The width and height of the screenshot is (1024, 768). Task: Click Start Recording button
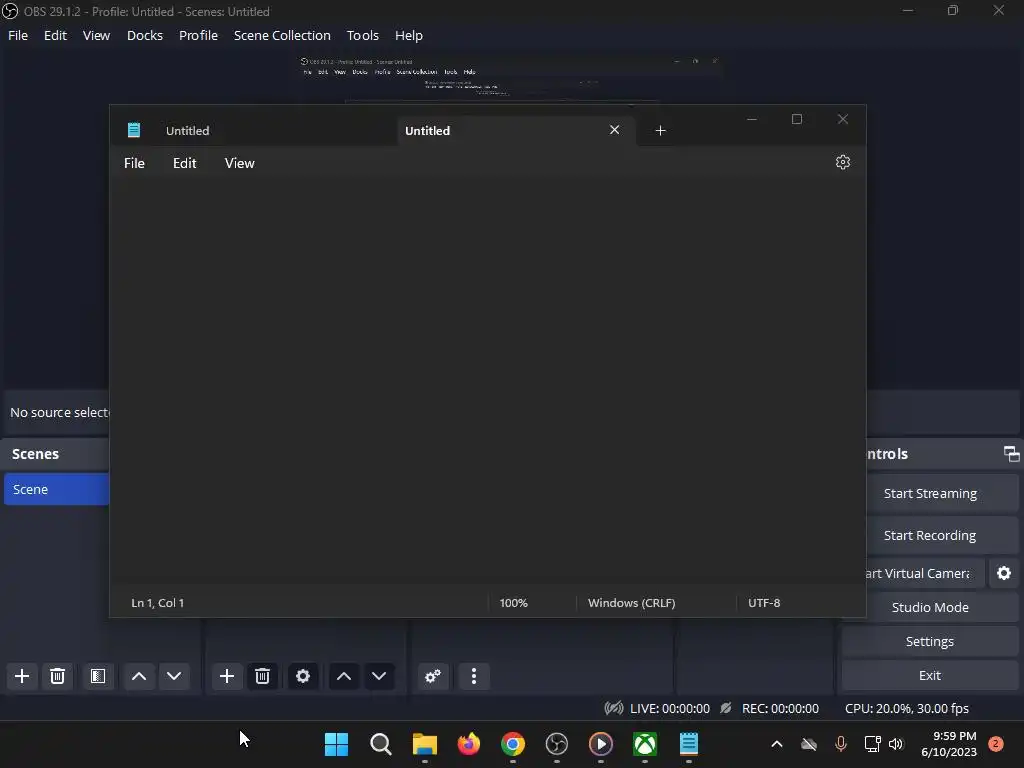(x=930, y=536)
